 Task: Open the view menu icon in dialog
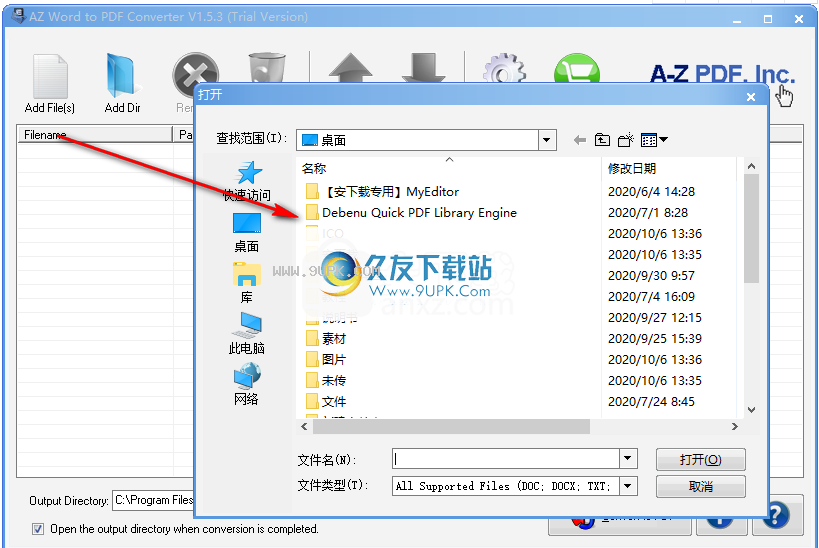(x=654, y=139)
